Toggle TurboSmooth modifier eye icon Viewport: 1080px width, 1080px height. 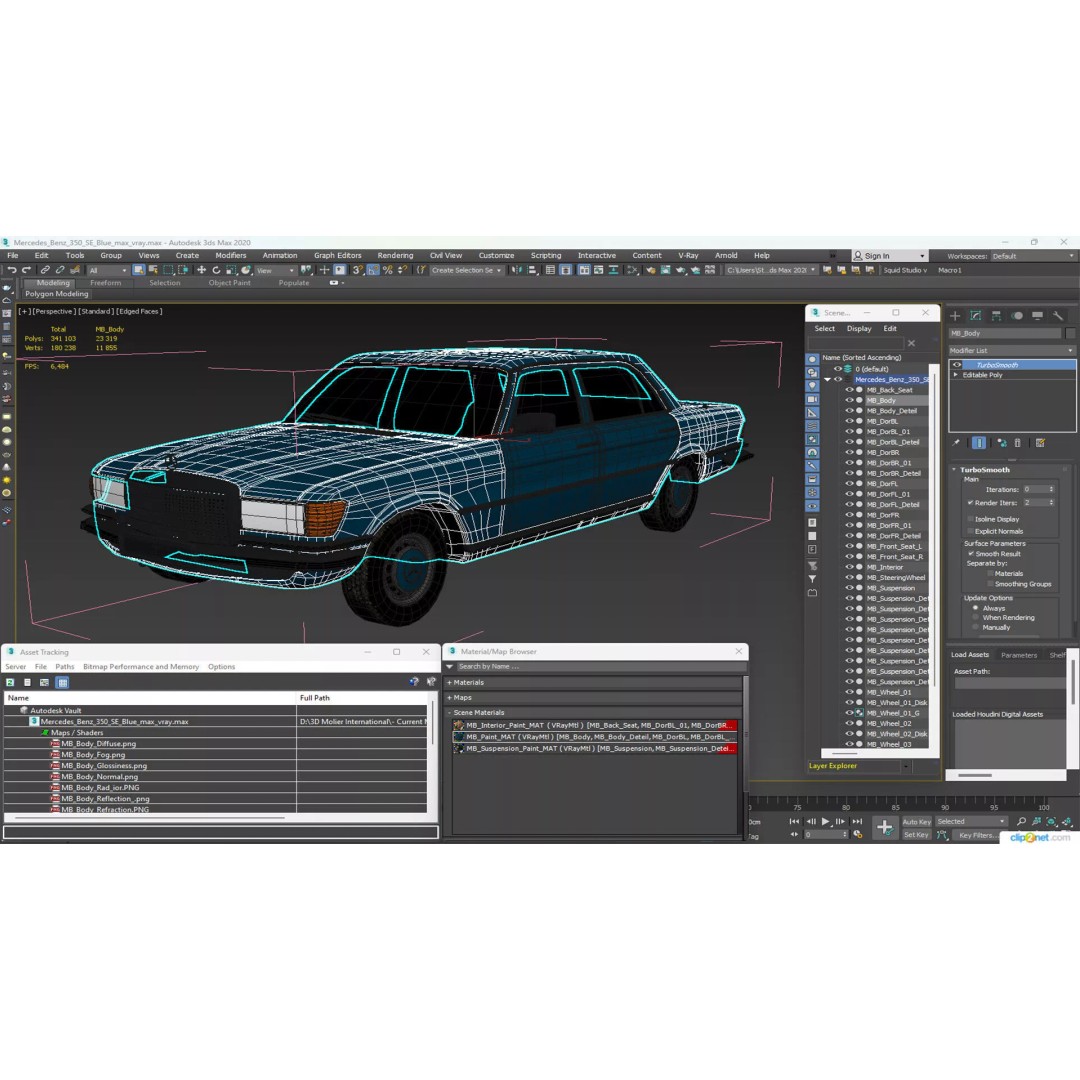pyautogui.click(x=957, y=365)
